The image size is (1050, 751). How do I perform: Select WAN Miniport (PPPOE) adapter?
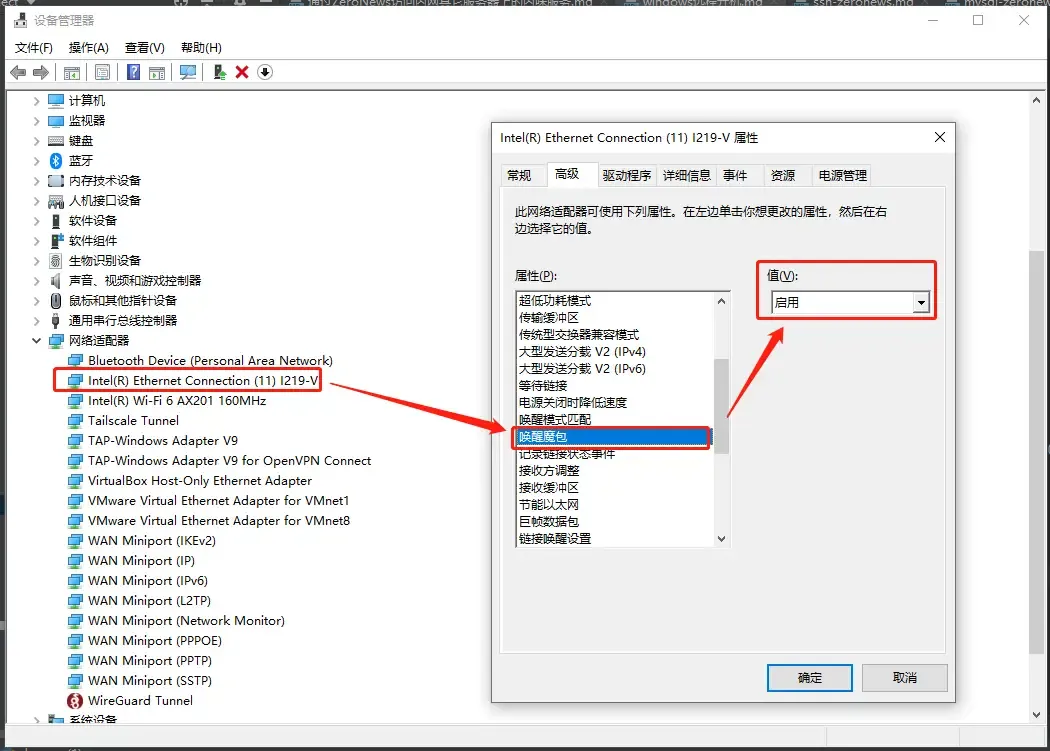pyautogui.click(x=155, y=640)
